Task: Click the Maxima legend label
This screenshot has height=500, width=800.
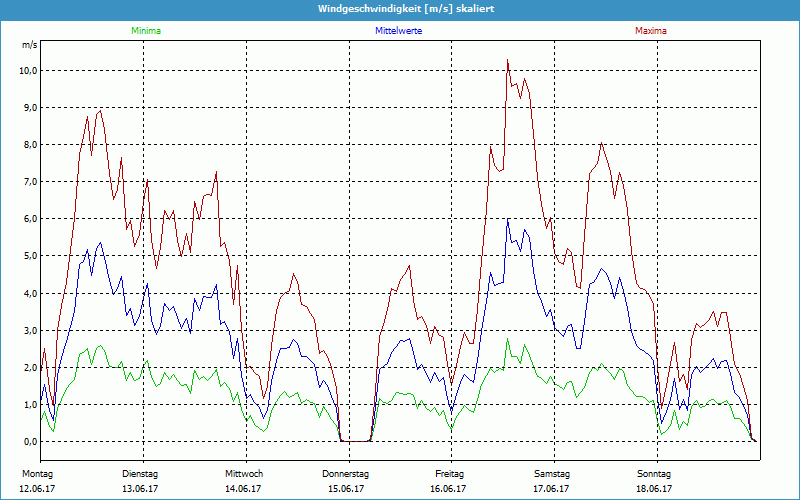Action: coord(651,31)
